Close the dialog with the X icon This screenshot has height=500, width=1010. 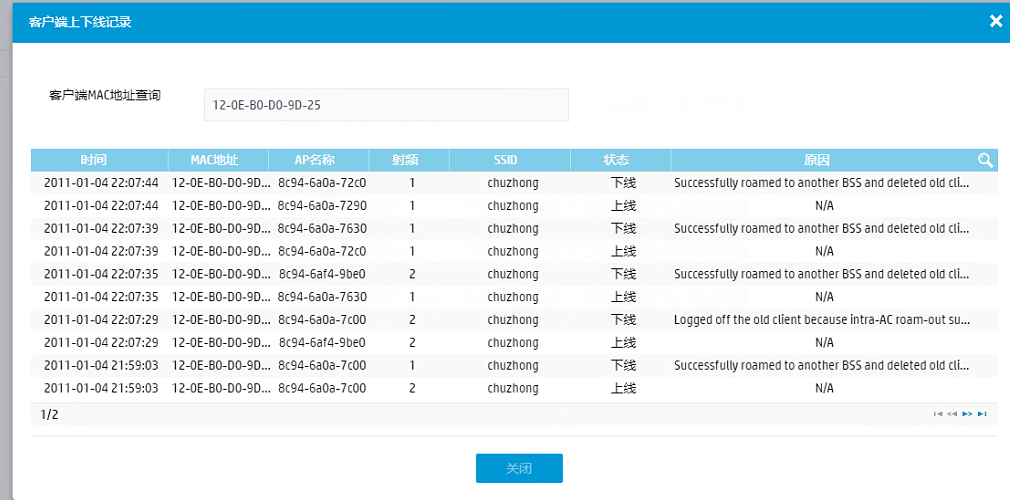pos(996,22)
